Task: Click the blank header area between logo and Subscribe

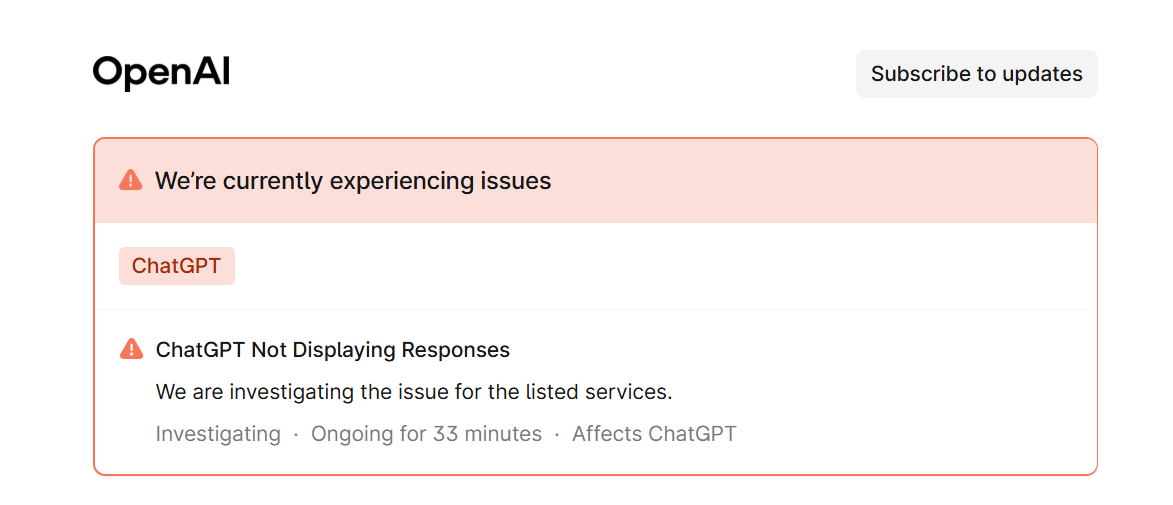Action: click(540, 74)
